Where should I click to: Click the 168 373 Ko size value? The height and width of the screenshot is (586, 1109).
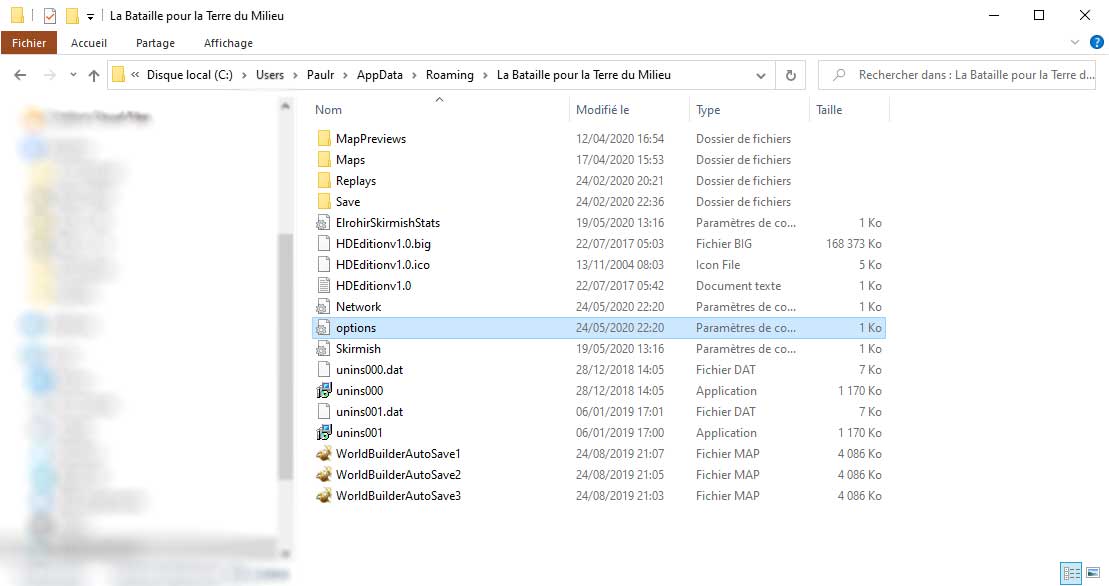[x=854, y=244]
